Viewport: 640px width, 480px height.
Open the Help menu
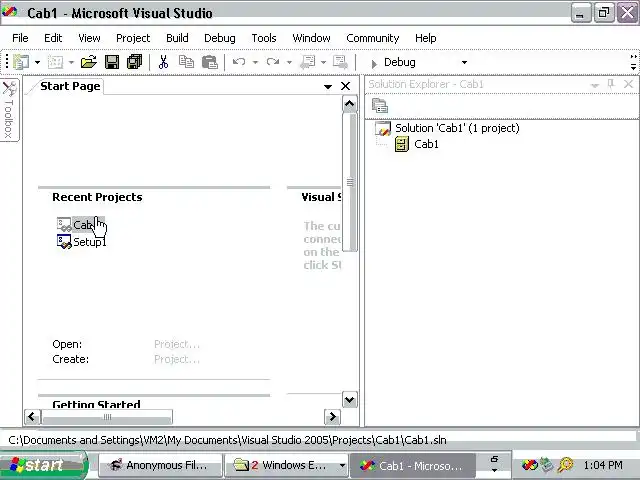pyautogui.click(x=426, y=38)
